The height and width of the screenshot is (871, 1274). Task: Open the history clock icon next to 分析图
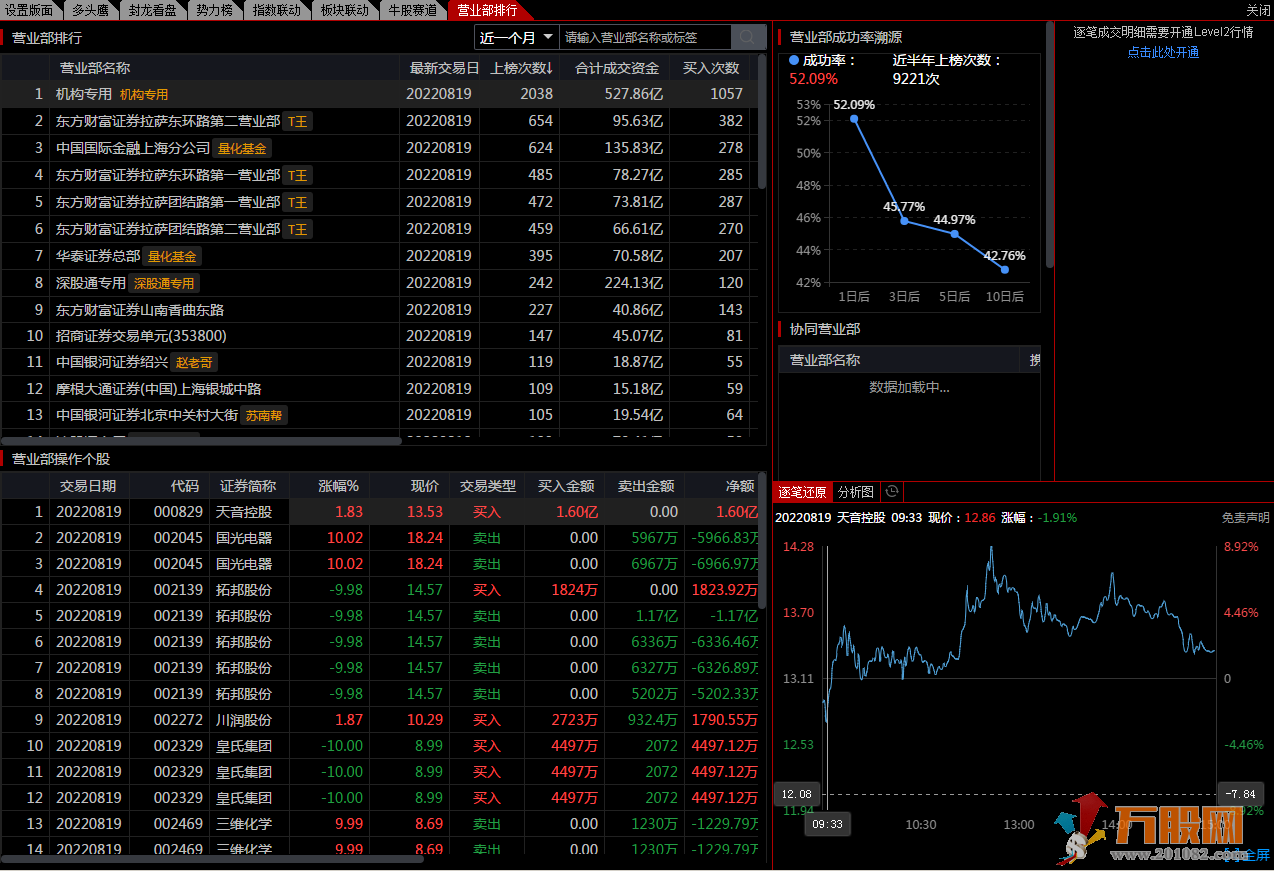point(892,492)
